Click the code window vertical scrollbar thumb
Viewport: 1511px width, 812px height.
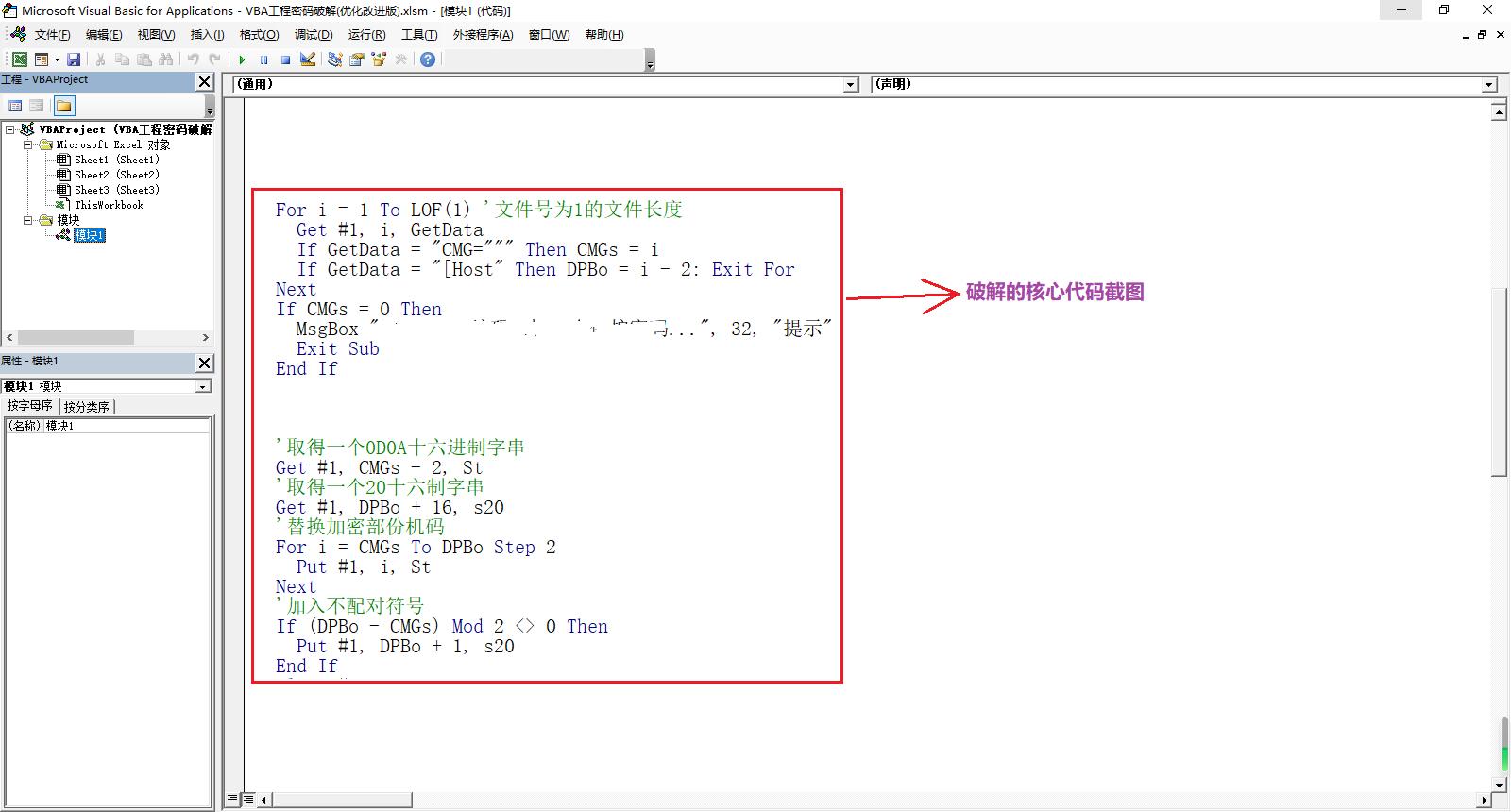(1499, 382)
